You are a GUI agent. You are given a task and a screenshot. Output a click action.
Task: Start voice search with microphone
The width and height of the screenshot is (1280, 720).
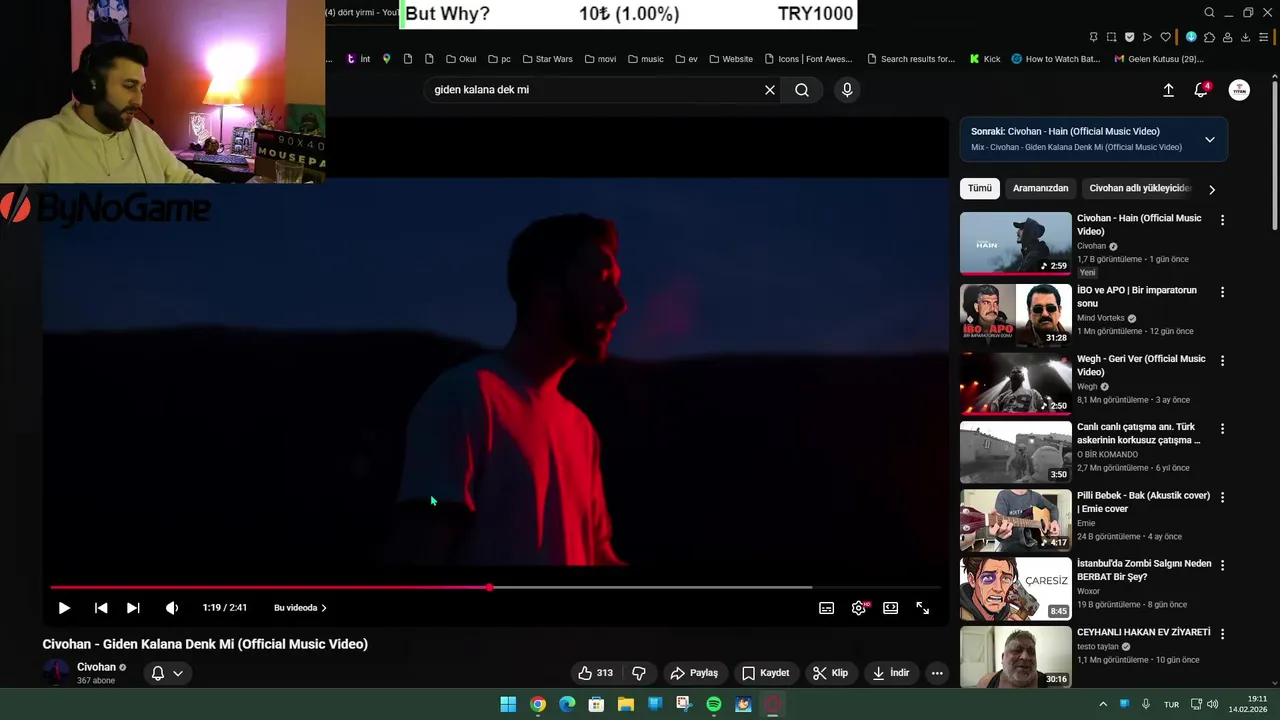coord(847,90)
